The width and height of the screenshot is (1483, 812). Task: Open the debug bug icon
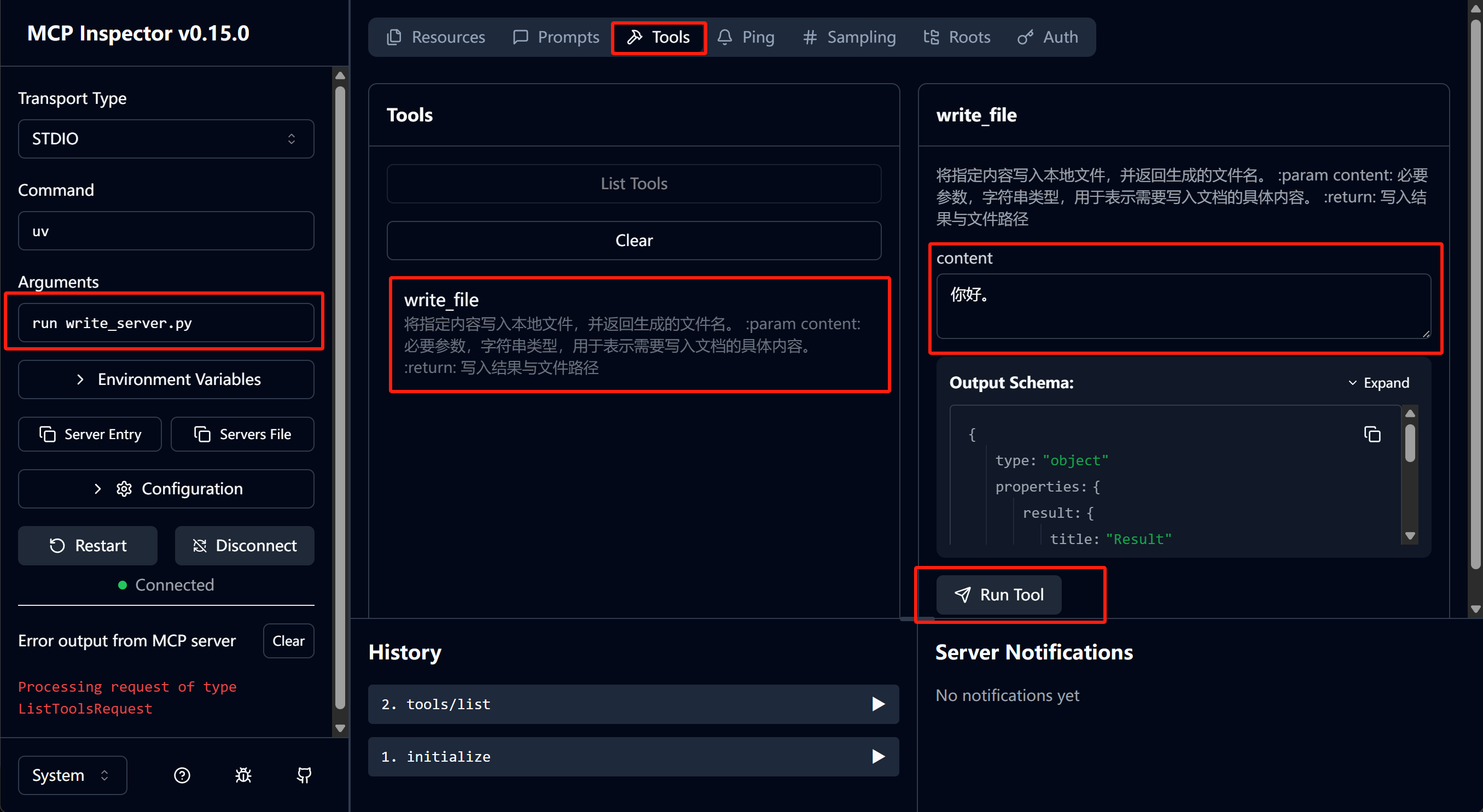point(243,775)
